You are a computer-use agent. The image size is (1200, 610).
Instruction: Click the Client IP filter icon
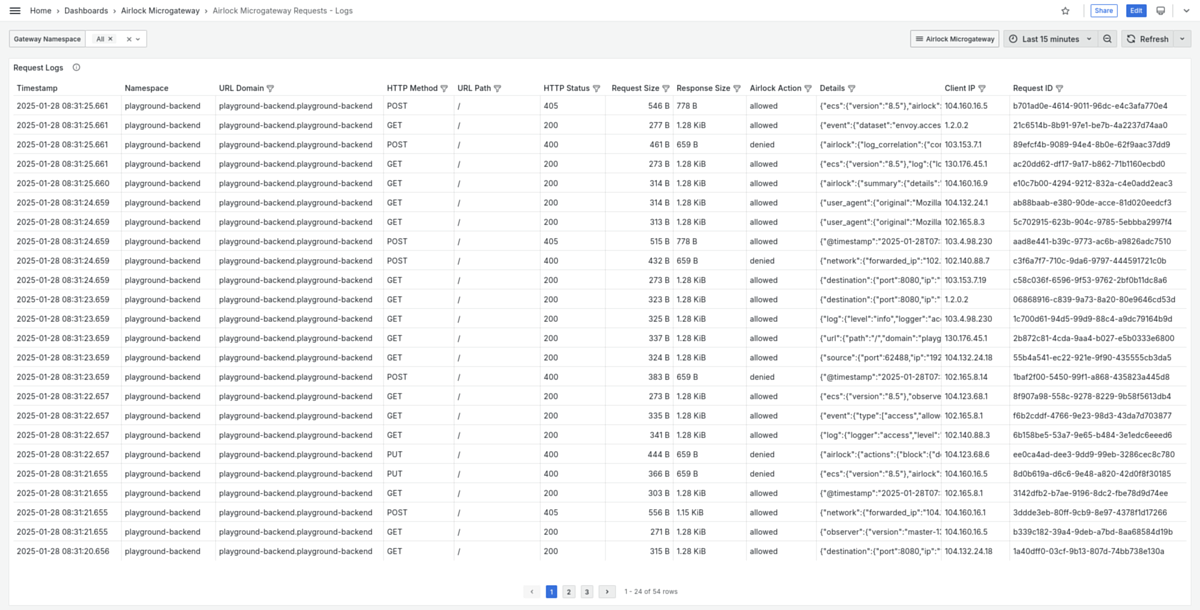click(982, 89)
